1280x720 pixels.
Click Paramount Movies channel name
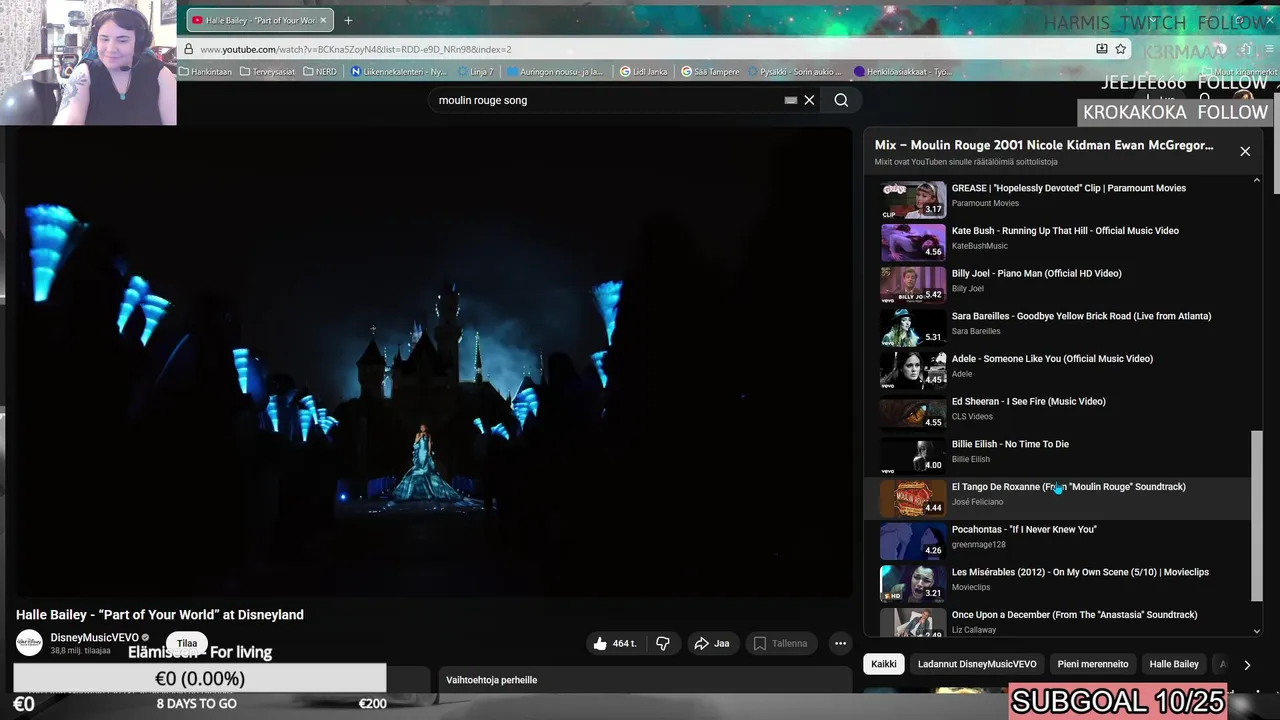click(985, 203)
